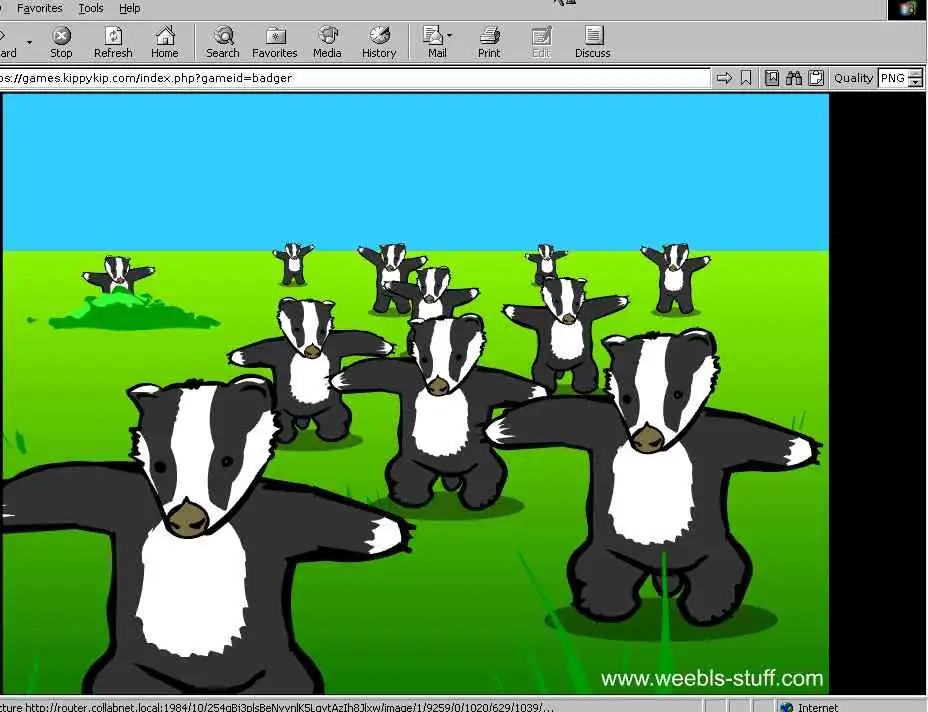
Task: Expand the Forward button history arrow
Action: click(30, 43)
